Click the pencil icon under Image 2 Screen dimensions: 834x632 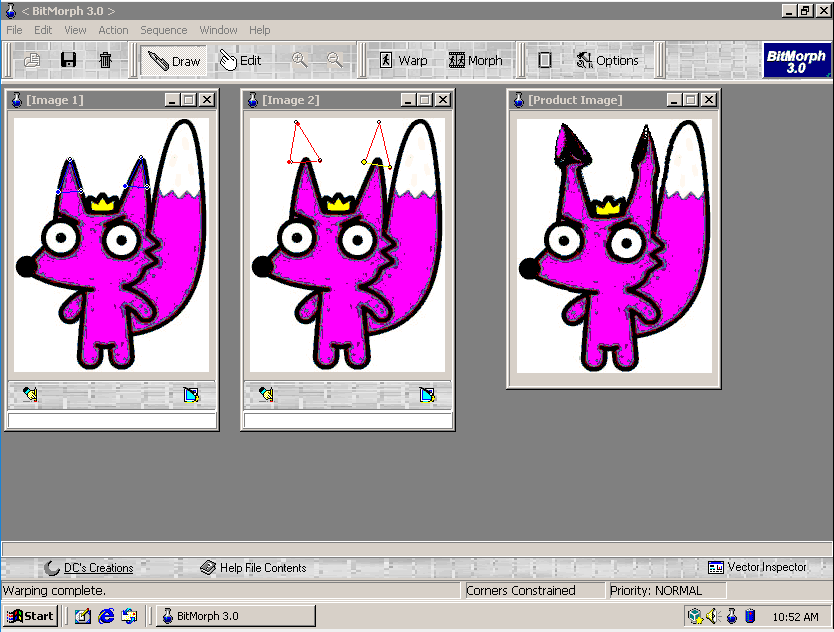(266, 395)
